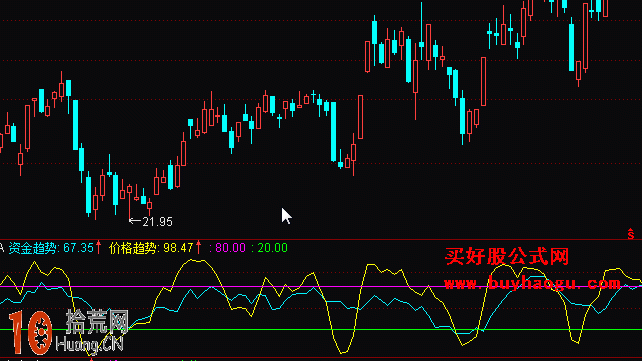The image size is (642, 361).
Task: Select the magenta 80.00 level value
Action: (230, 248)
